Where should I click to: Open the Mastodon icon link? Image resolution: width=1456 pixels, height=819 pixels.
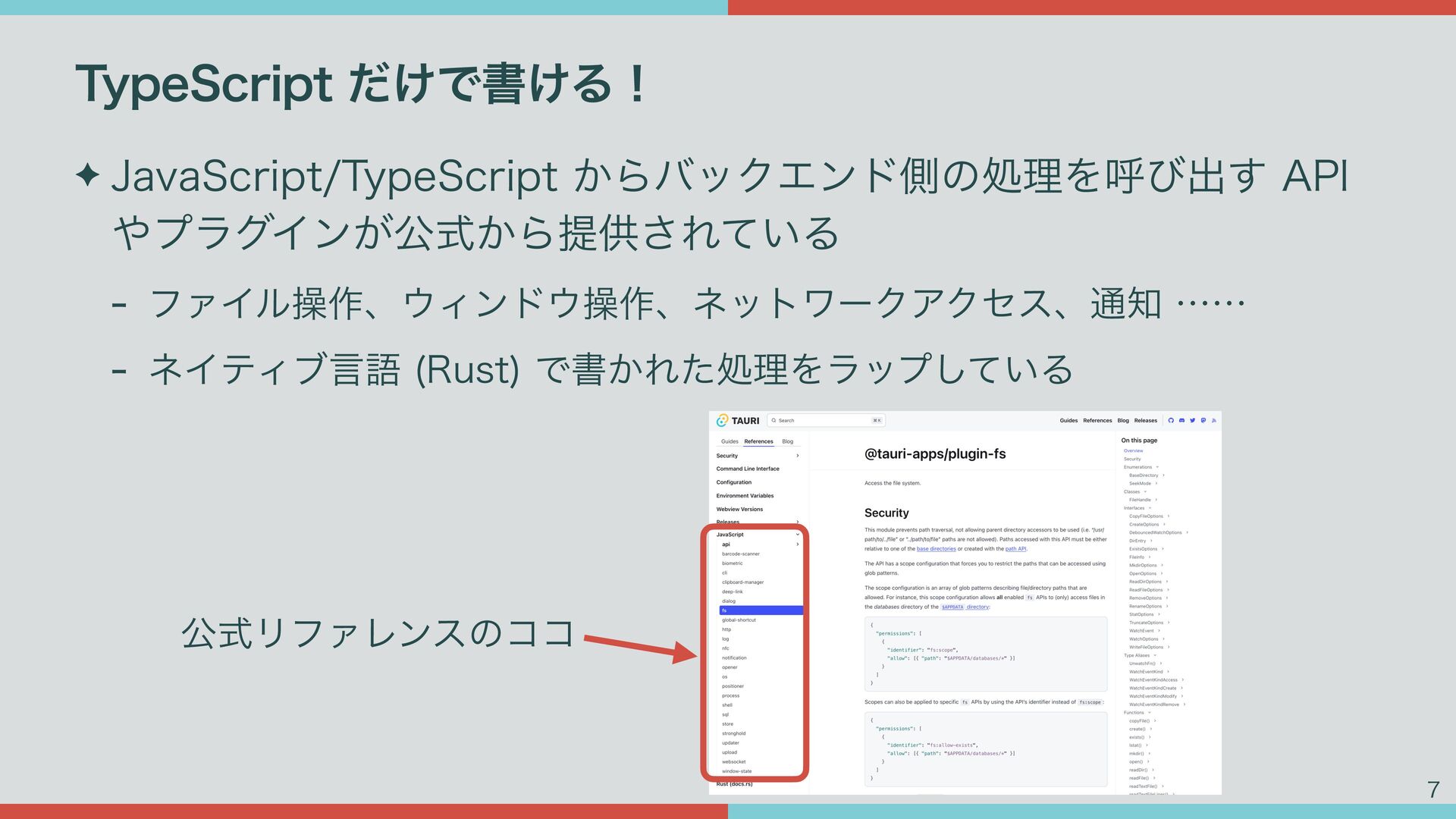pos(1203,420)
